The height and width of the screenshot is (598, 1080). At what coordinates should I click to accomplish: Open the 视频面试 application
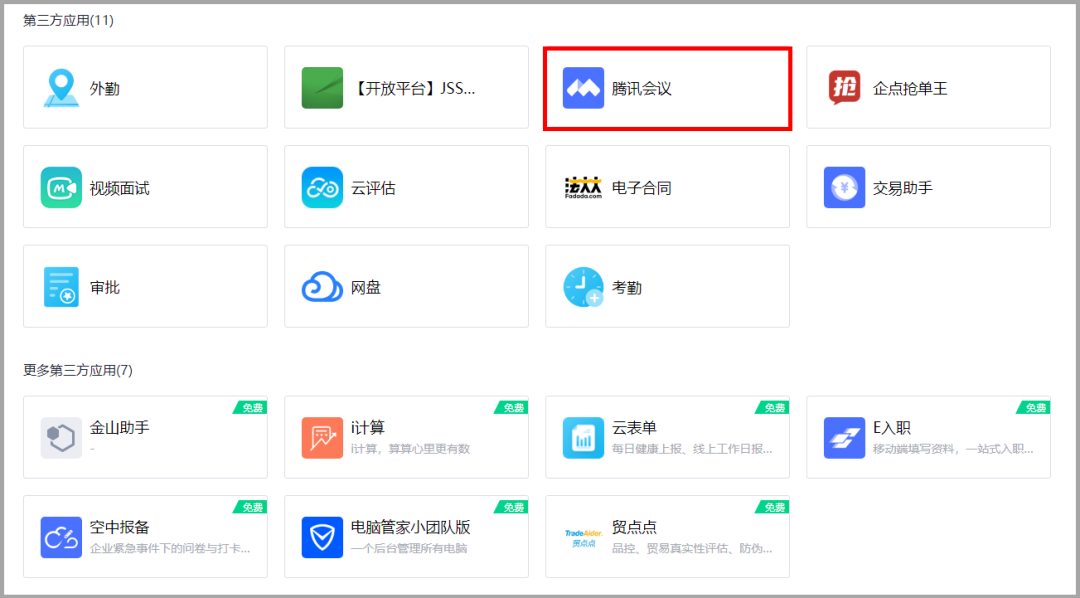click(145, 187)
